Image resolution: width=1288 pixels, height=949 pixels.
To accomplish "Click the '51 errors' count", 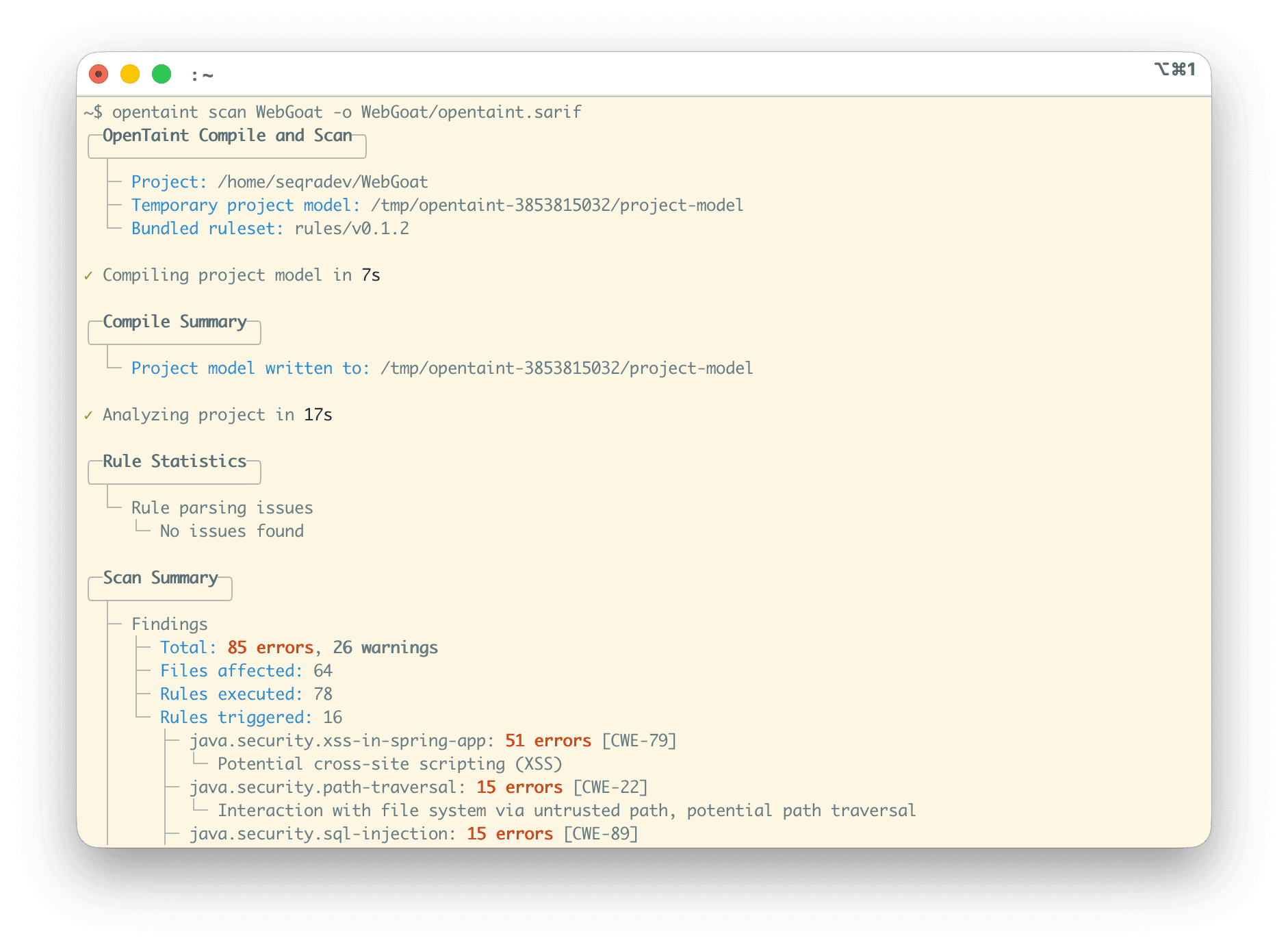I will pos(548,741).
